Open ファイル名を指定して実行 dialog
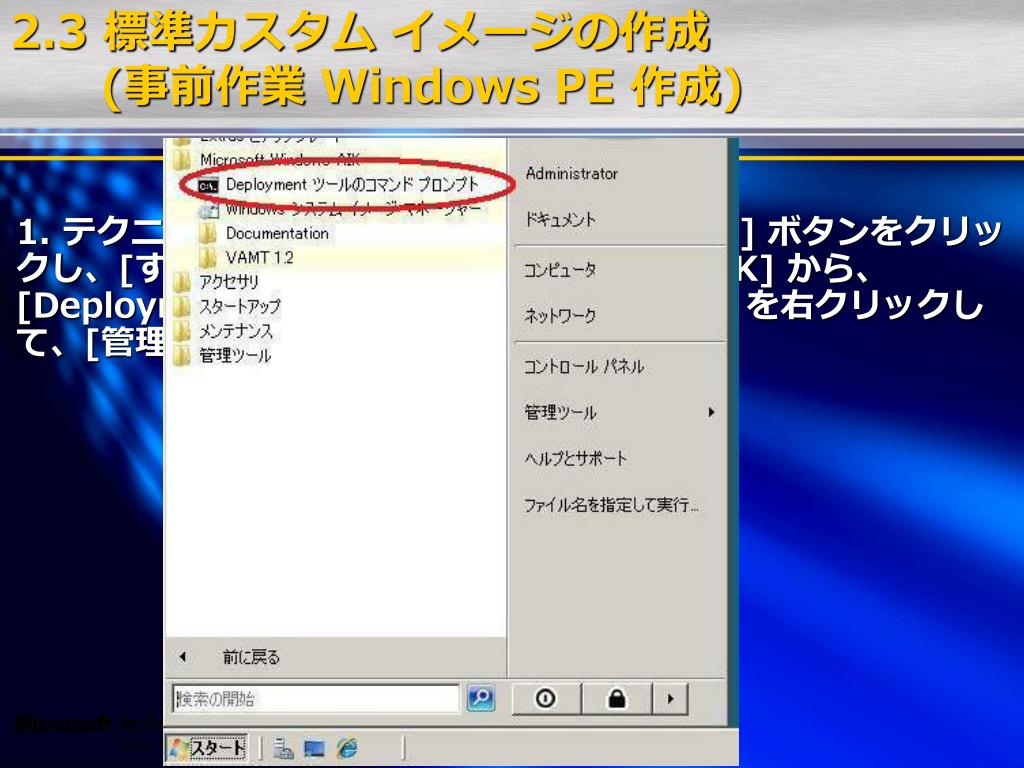This screenshot has width=1024, height=768. (611, 505)
